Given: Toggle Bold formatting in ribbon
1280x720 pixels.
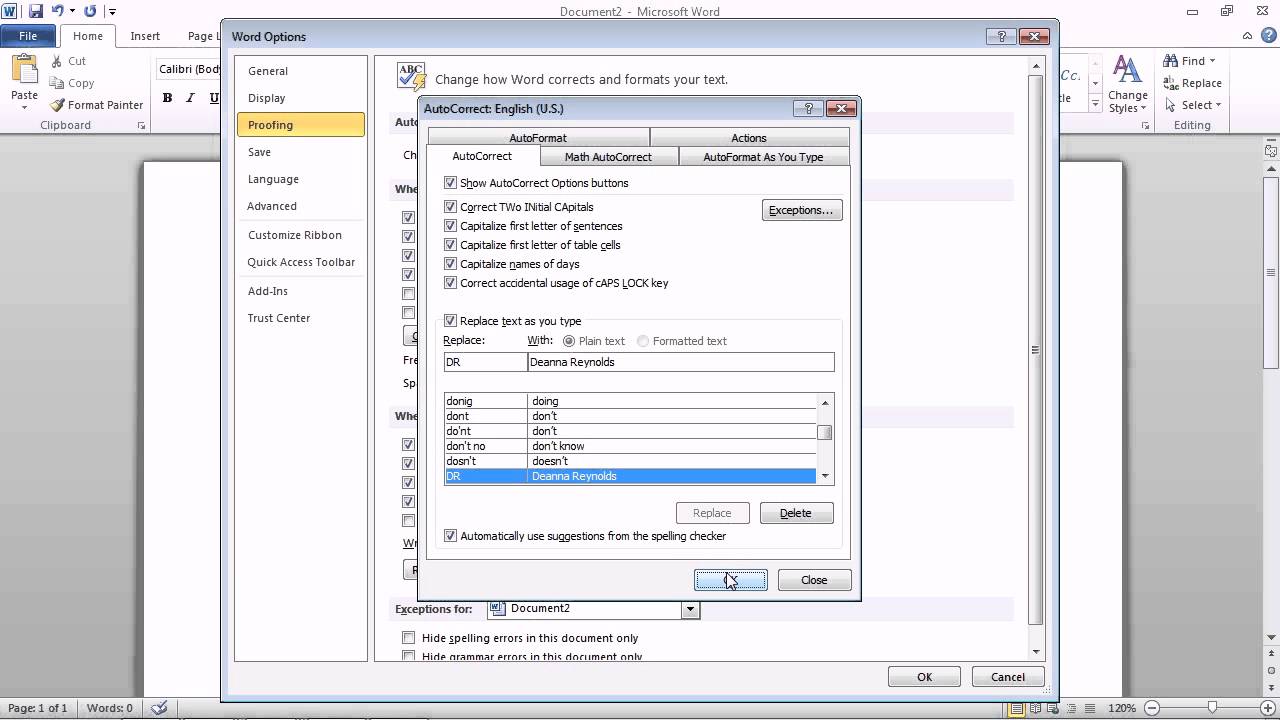Looking at the screenshot, I should click(167, 97).
